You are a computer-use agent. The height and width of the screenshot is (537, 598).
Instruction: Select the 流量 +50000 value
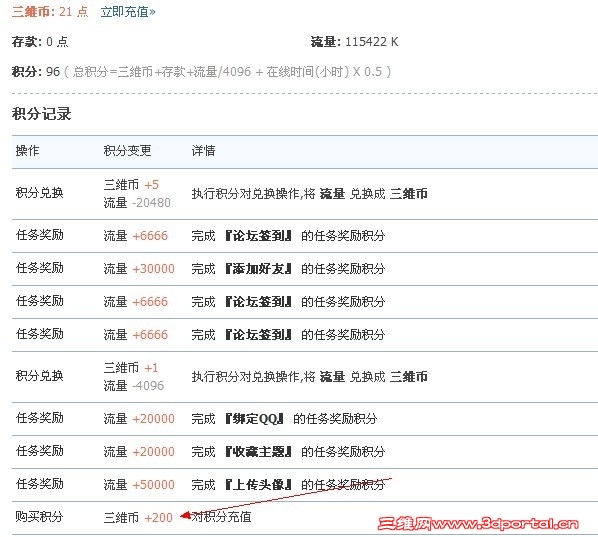pos(139,485)
